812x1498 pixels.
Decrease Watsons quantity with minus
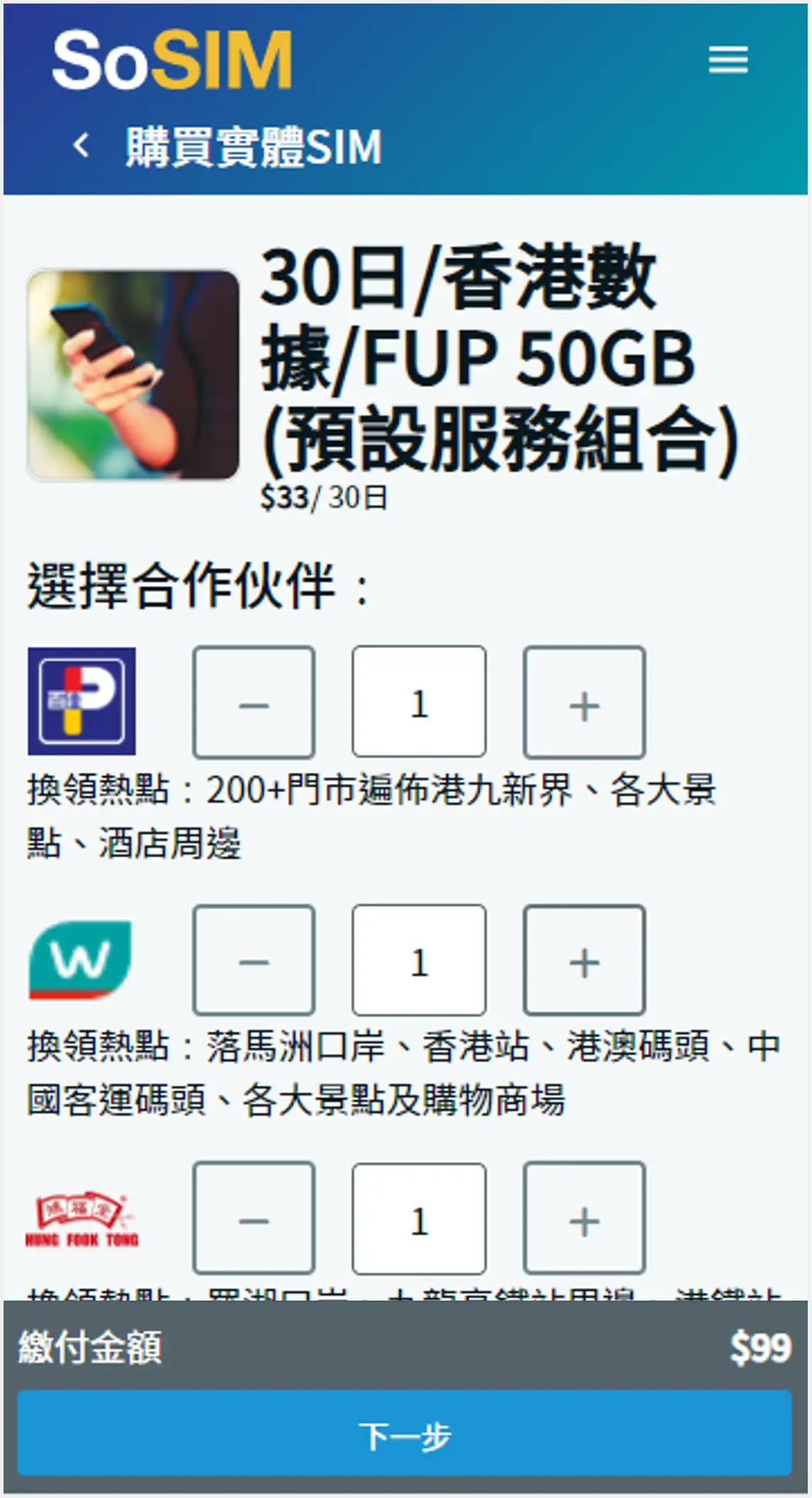coord(254,960)
